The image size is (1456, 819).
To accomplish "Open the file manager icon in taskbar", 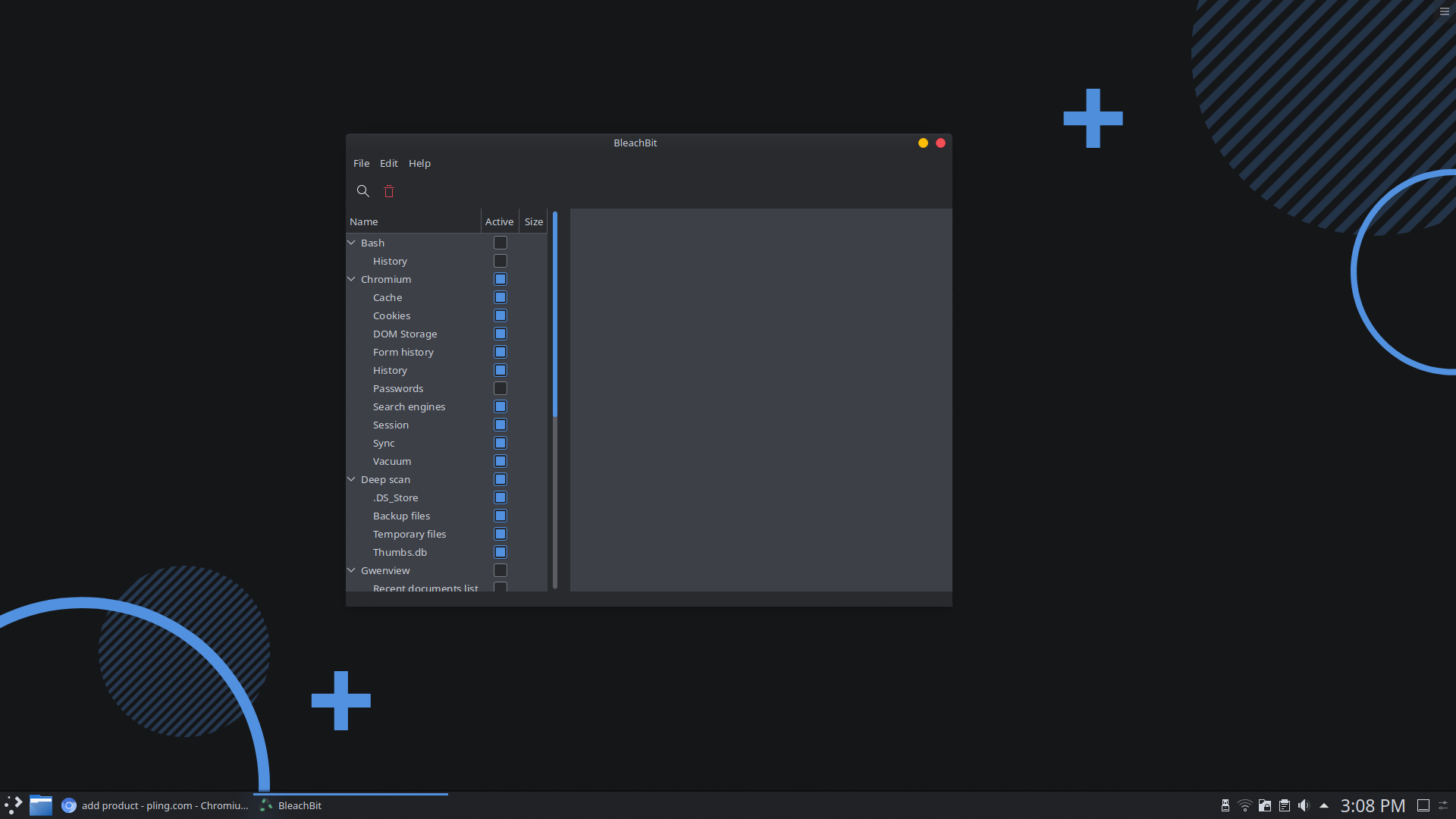I will point(41,805).
